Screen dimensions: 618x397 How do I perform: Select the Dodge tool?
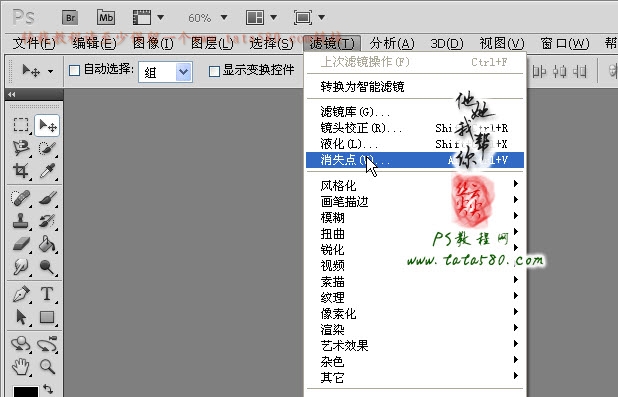point(47,267)
